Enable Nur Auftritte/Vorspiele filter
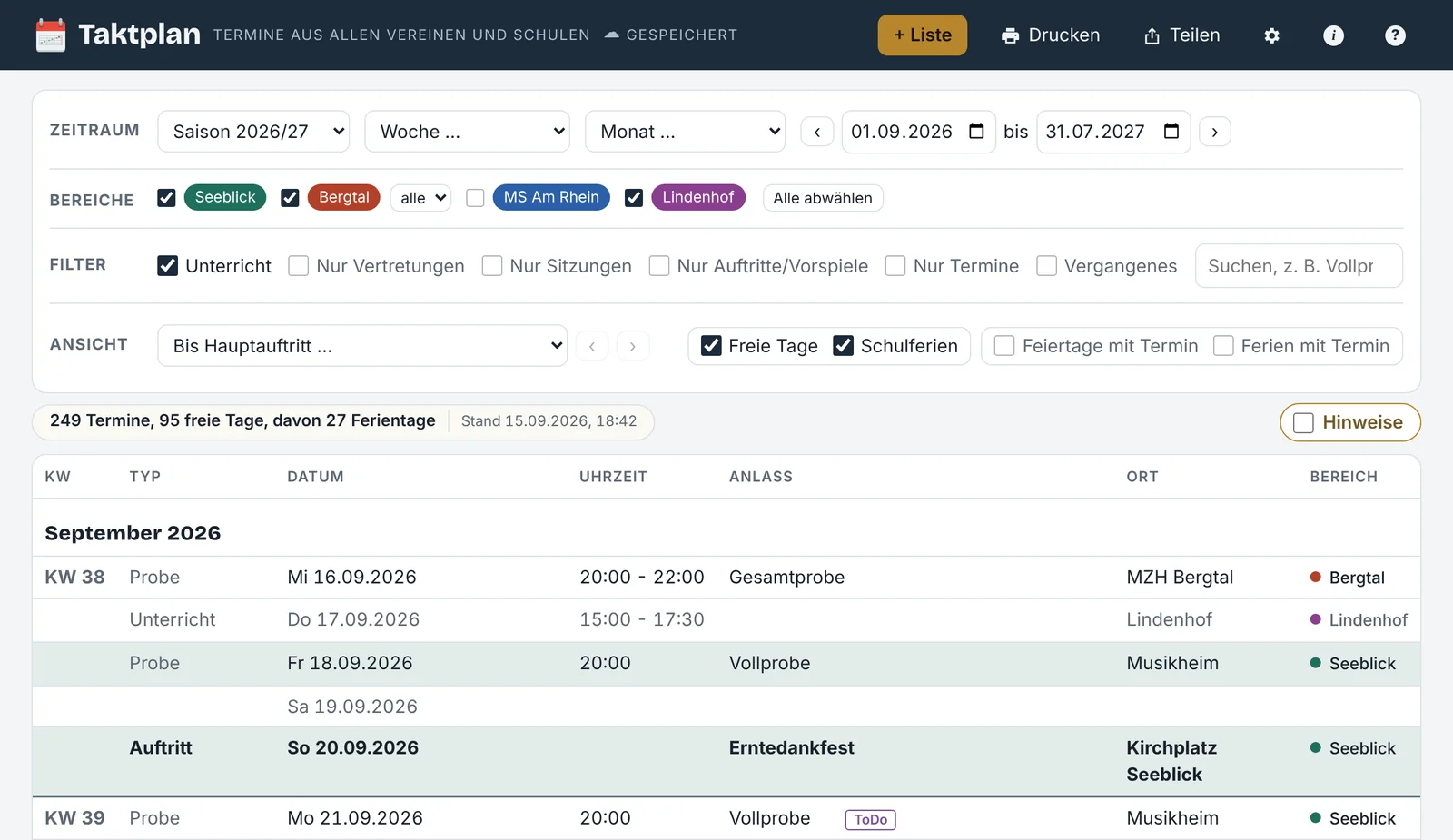The width and height of the screenshot is (1453, 840). [659, 265]
